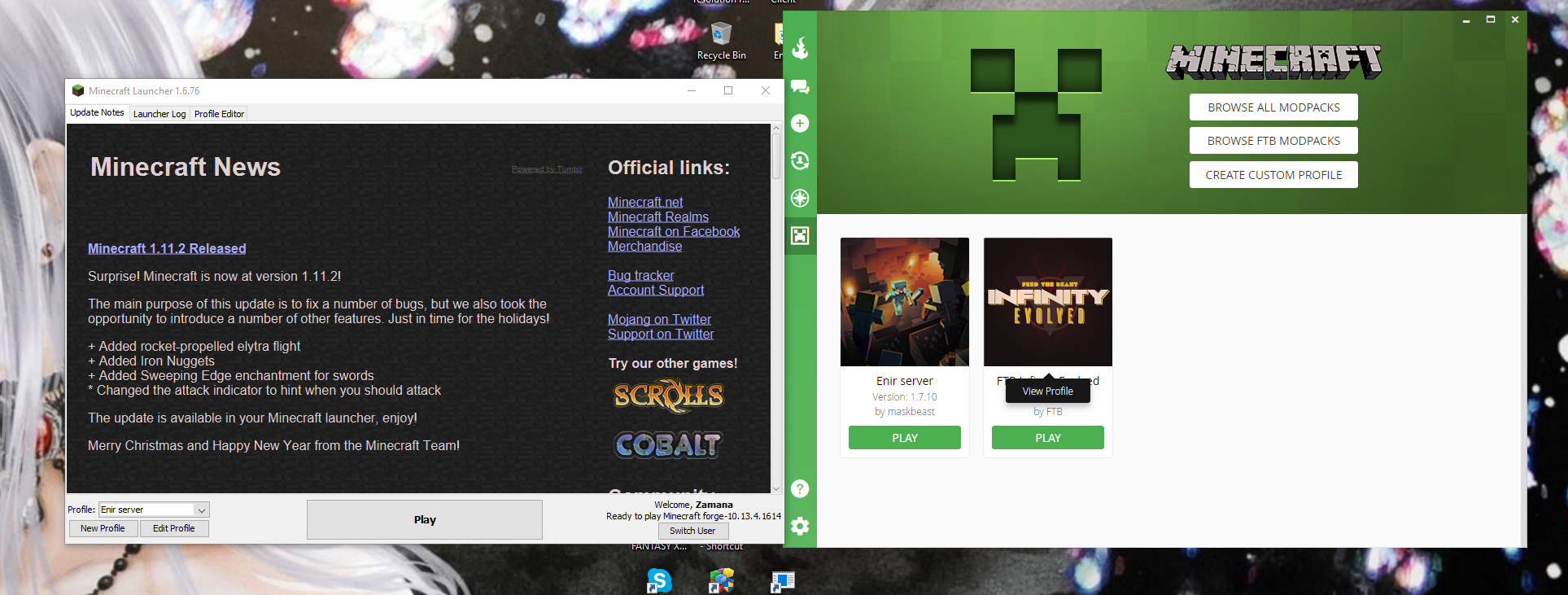Viewport: 1568px width, 595px height.
Task: Select the Minecraft creeper icon in Curse sidebar
Action: pos(800,235)
